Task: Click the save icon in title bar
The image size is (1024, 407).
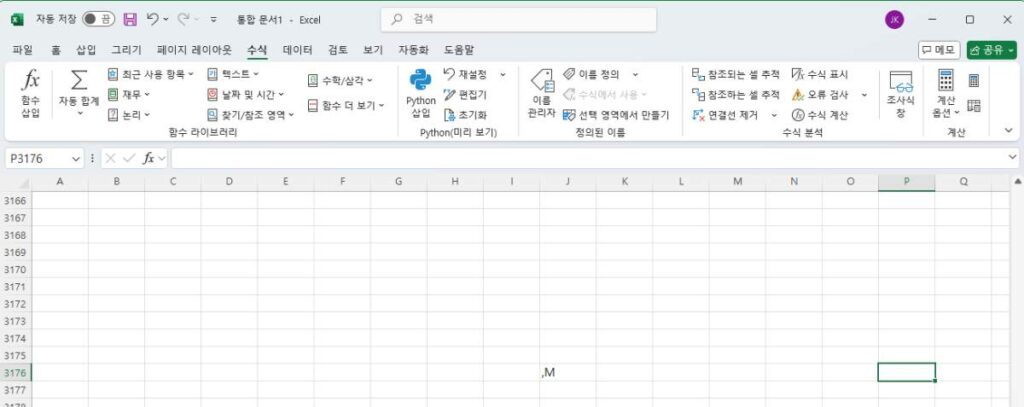Action: point(130,19)
